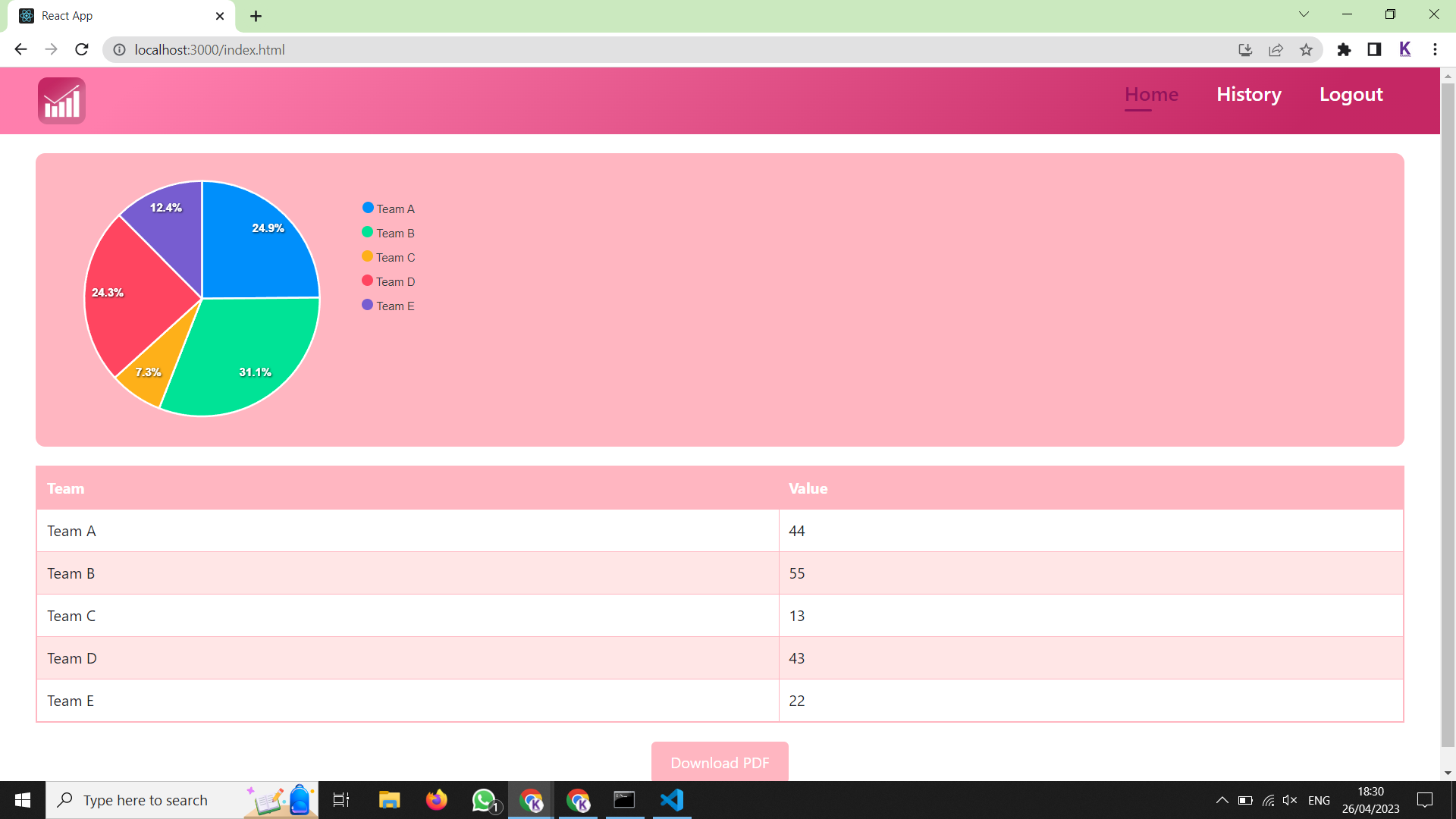The height and width of the screenshot is (819, 1456).
Task: Click the Logout link
Action: (x=1351, y=95)
